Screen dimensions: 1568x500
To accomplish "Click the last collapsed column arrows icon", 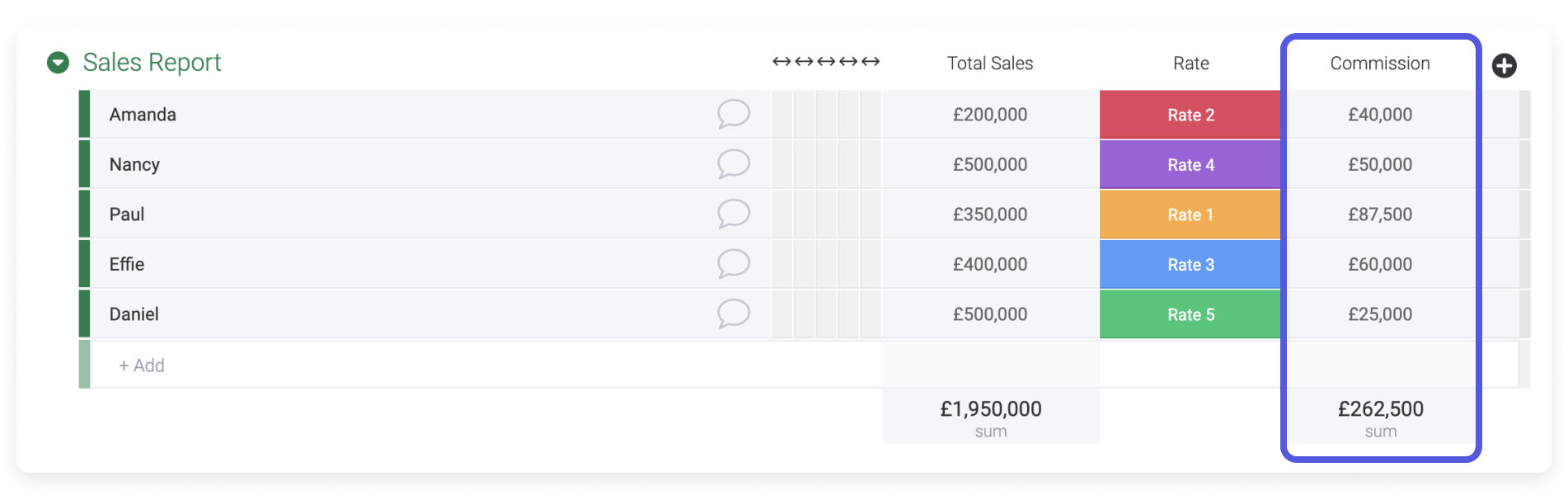I will (871, 62).
